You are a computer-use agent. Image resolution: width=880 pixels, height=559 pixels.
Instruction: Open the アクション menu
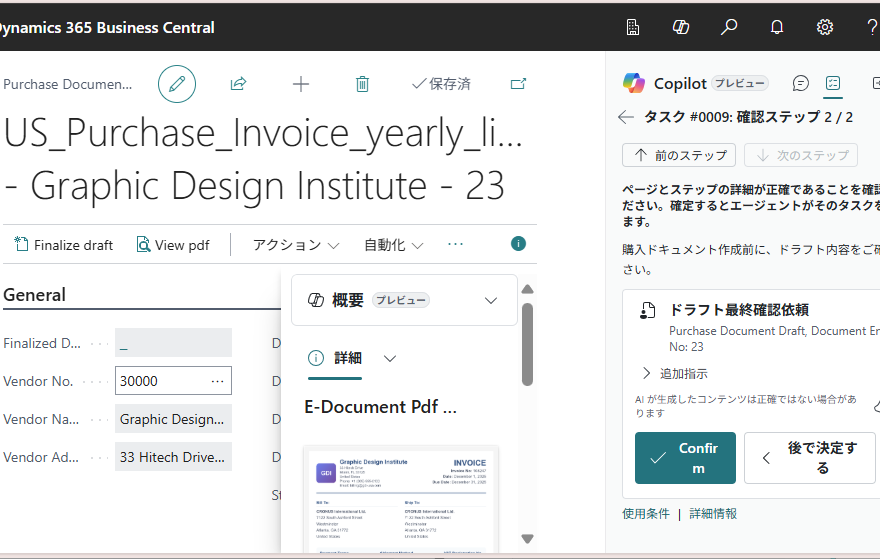click(x=296, y=245)
